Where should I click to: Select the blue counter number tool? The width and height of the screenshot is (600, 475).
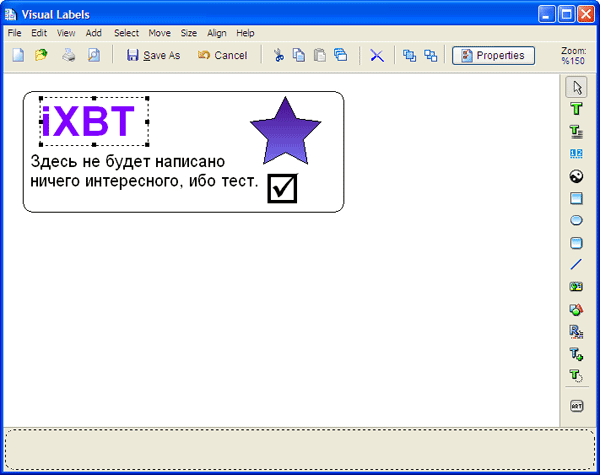576,153
